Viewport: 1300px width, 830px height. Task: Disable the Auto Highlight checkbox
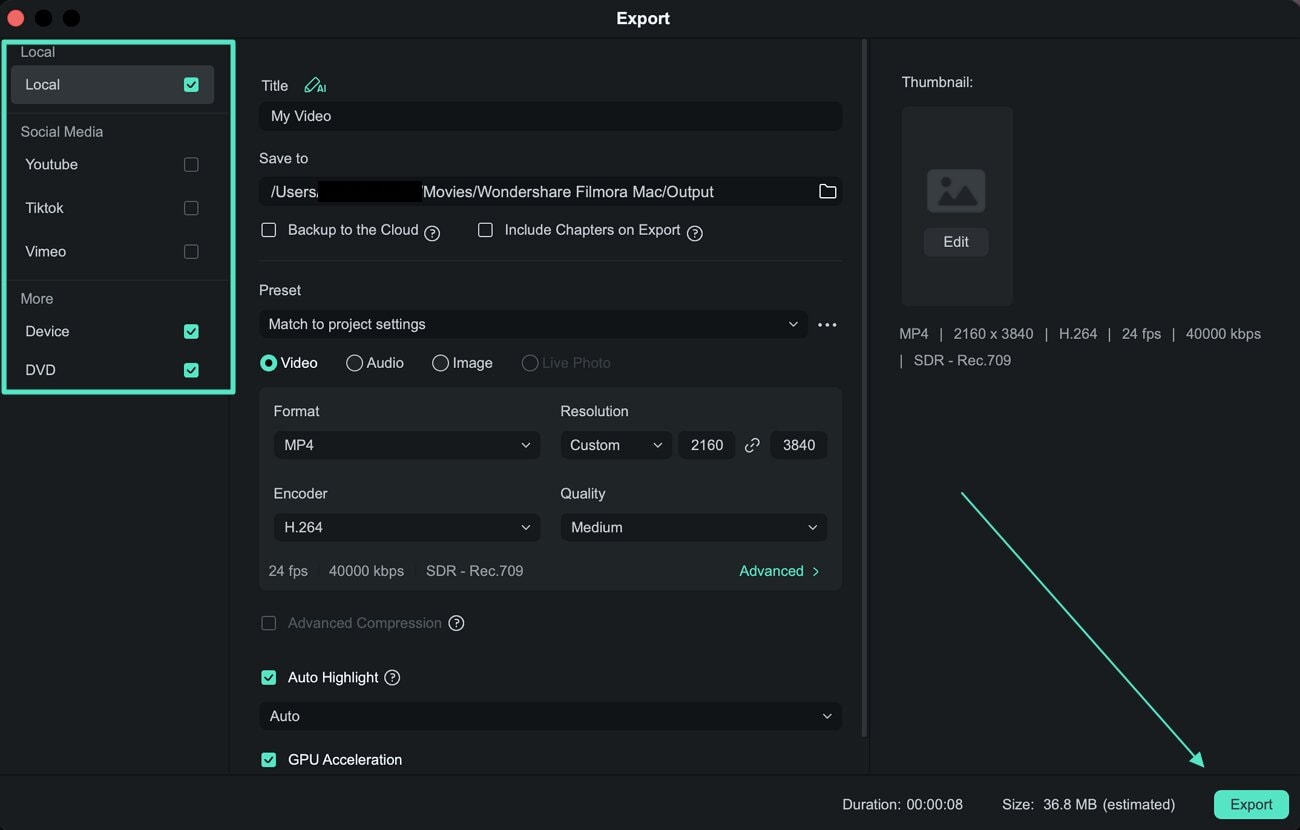tap(268, 677)
